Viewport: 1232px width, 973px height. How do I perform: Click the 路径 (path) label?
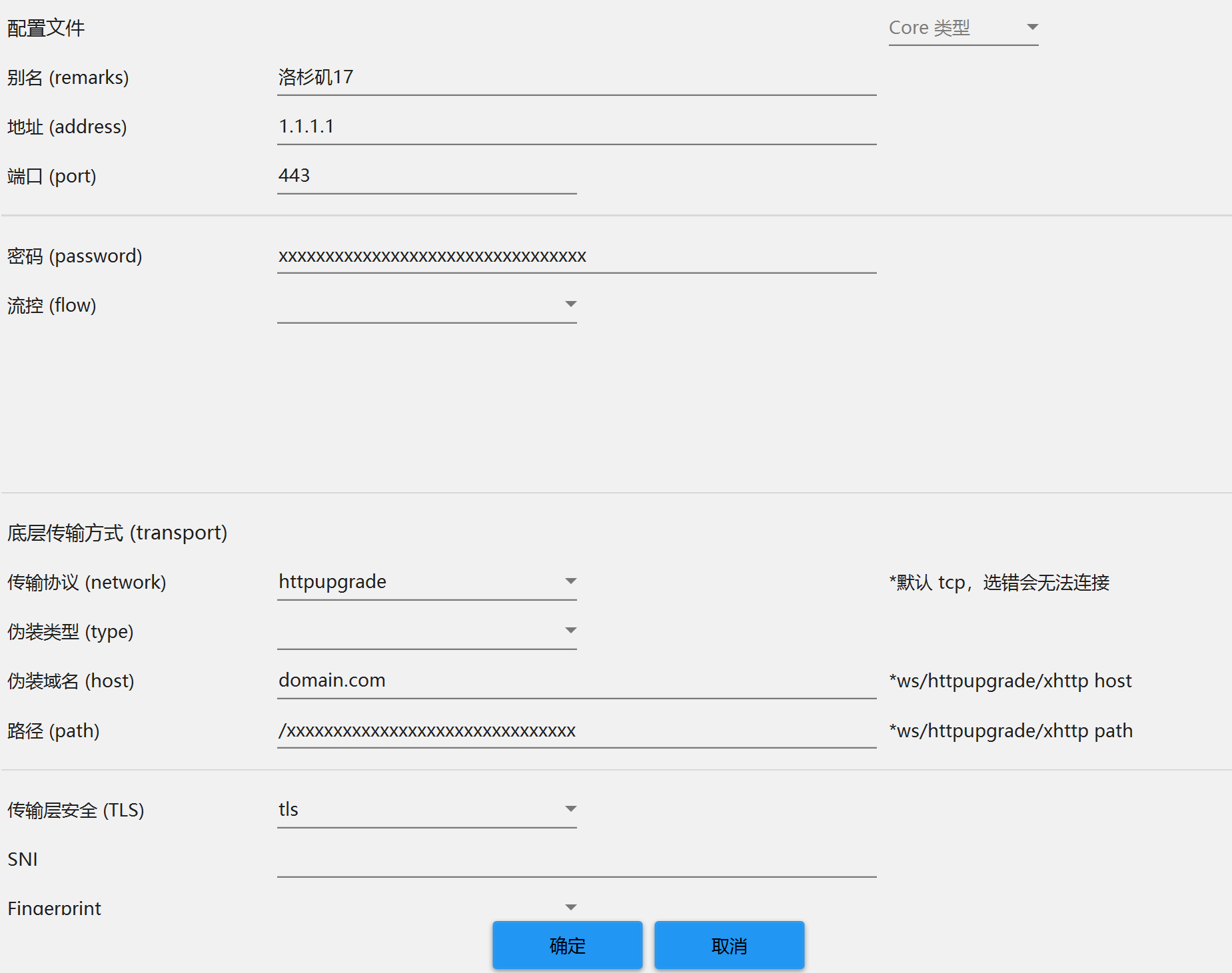click(x=53, y=731)
